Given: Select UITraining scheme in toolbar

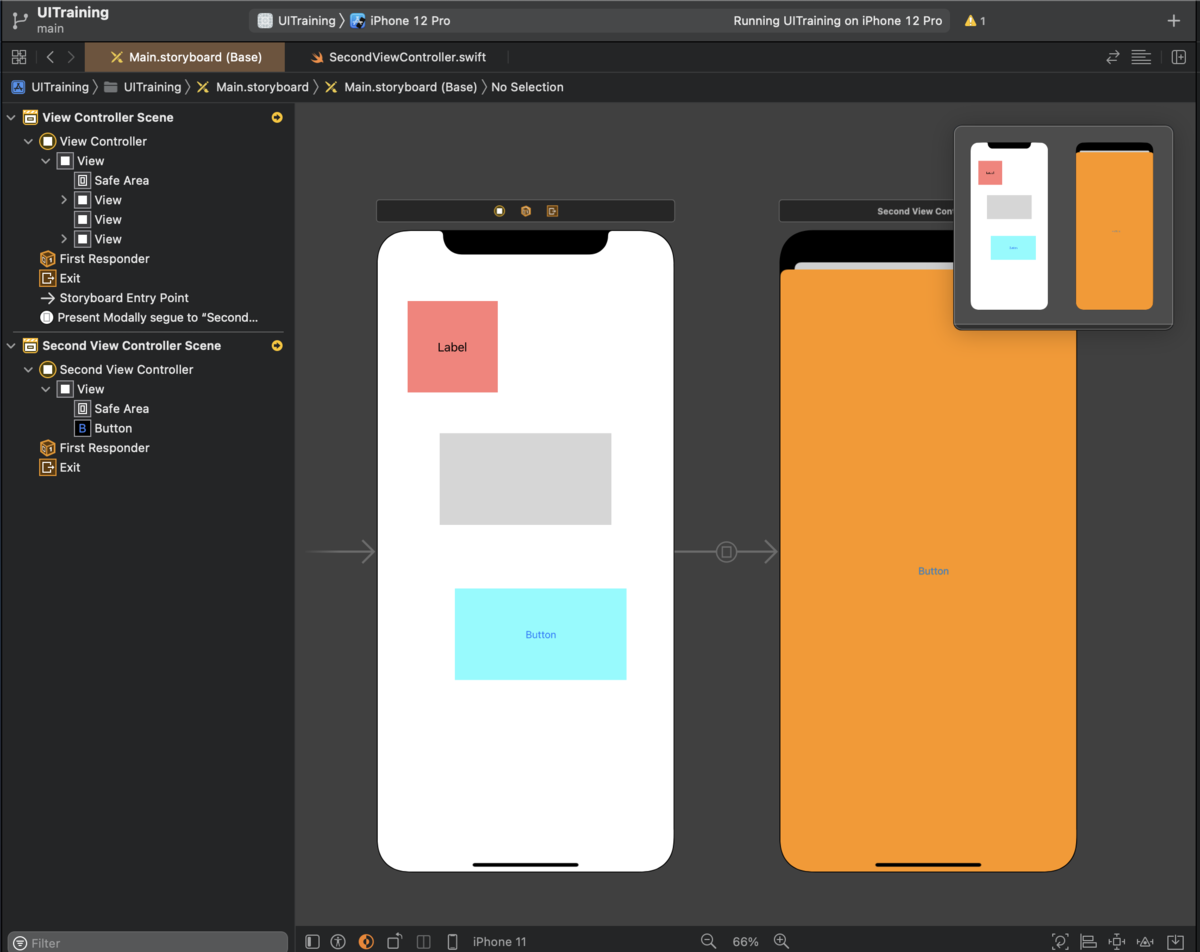Looking at the screenshot, I should coord(296,21).
